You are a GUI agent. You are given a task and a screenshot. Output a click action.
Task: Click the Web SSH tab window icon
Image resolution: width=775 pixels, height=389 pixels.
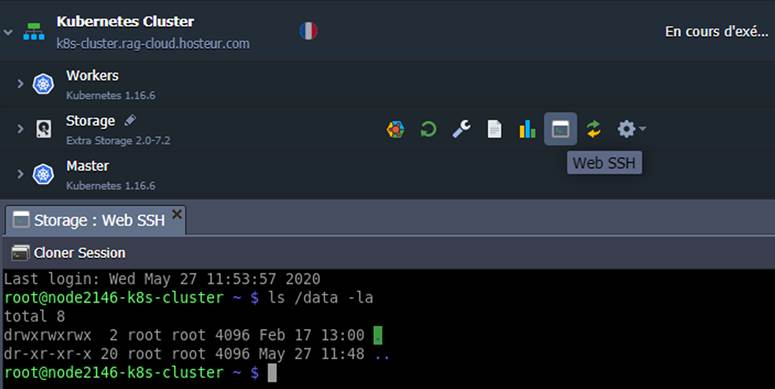(x=21, y=219)
